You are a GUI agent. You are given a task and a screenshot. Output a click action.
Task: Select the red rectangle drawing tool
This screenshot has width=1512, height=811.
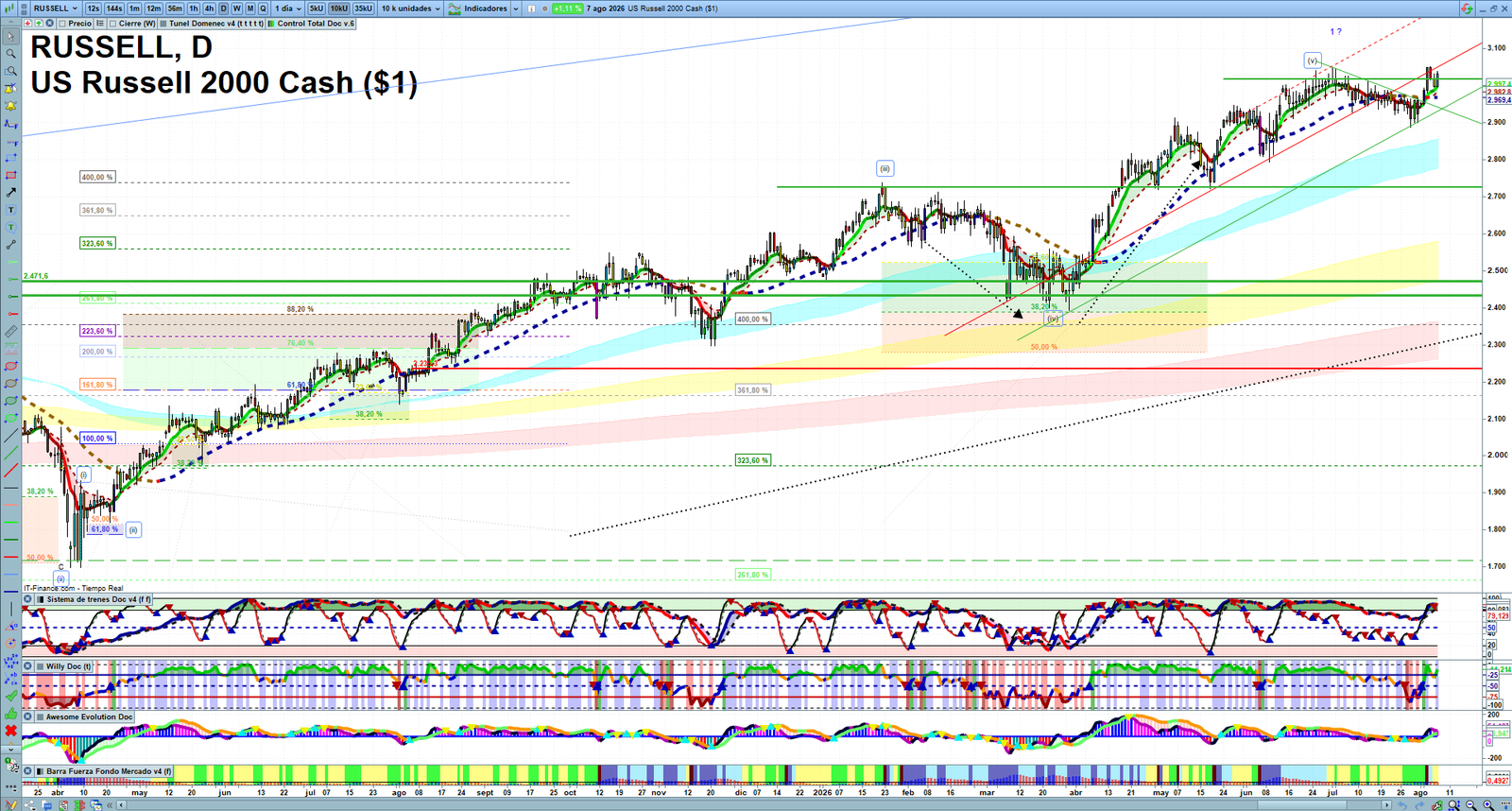coord(11,176)
